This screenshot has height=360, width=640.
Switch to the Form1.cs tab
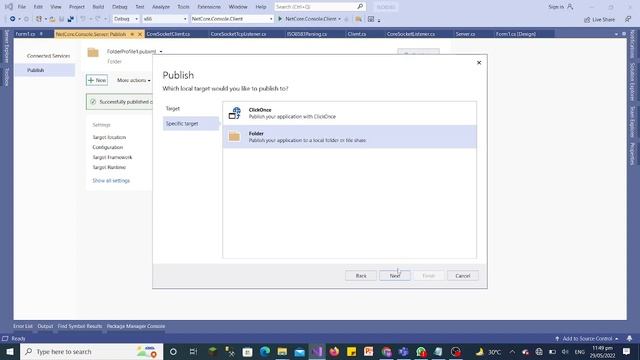[25, 34]
